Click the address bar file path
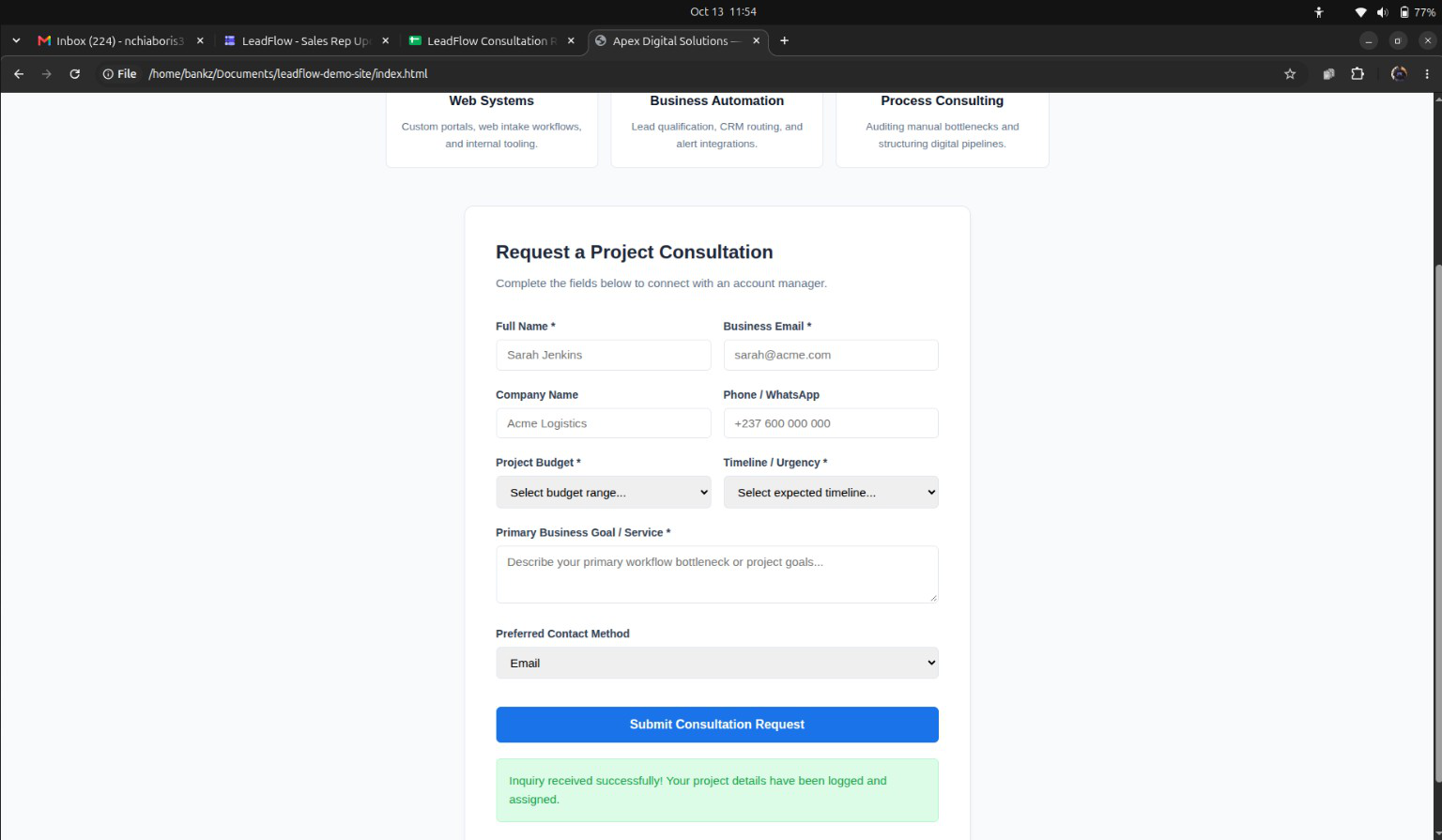 (288, 74)
